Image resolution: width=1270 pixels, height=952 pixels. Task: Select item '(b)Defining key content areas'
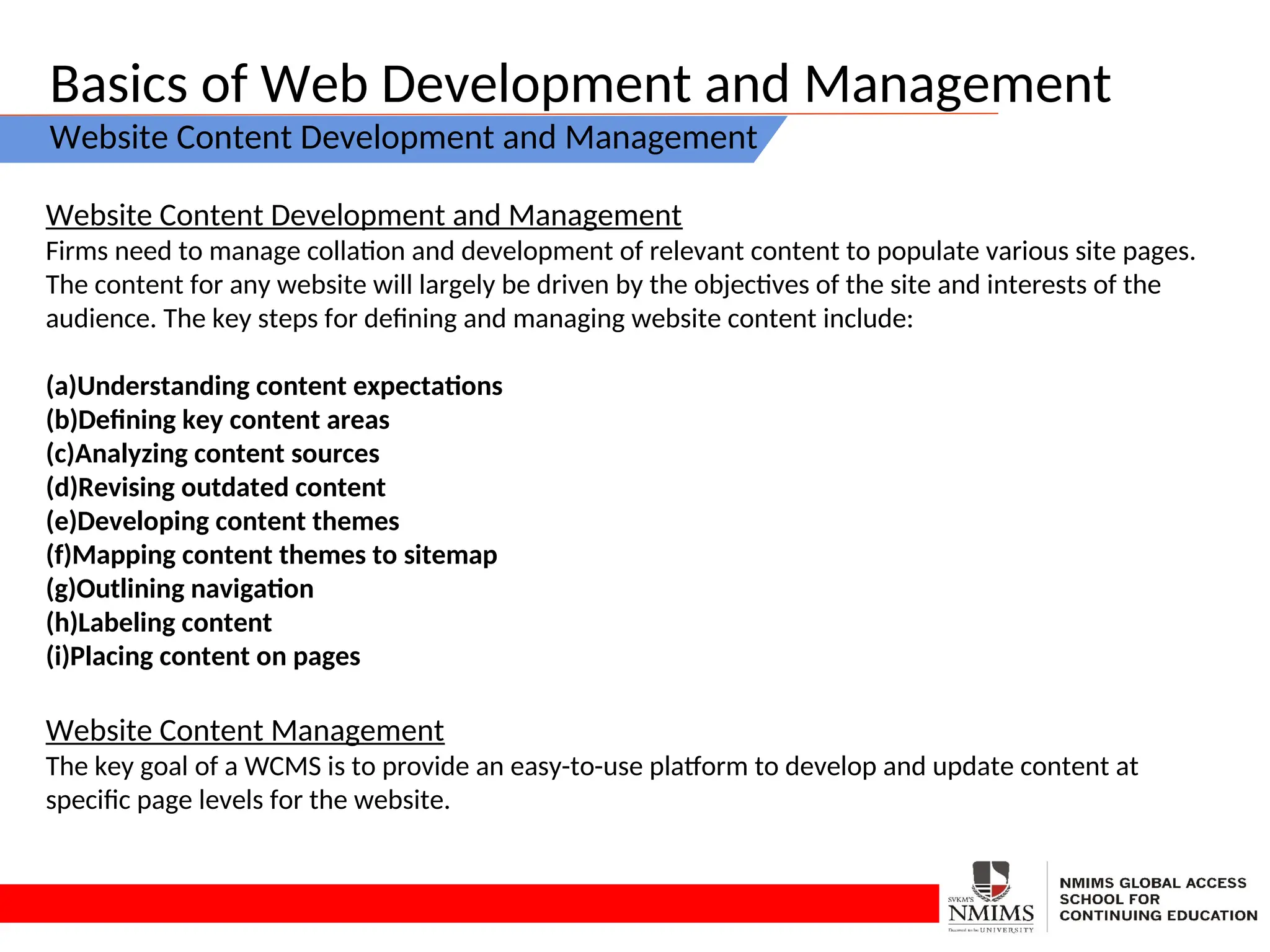point(218,420)
